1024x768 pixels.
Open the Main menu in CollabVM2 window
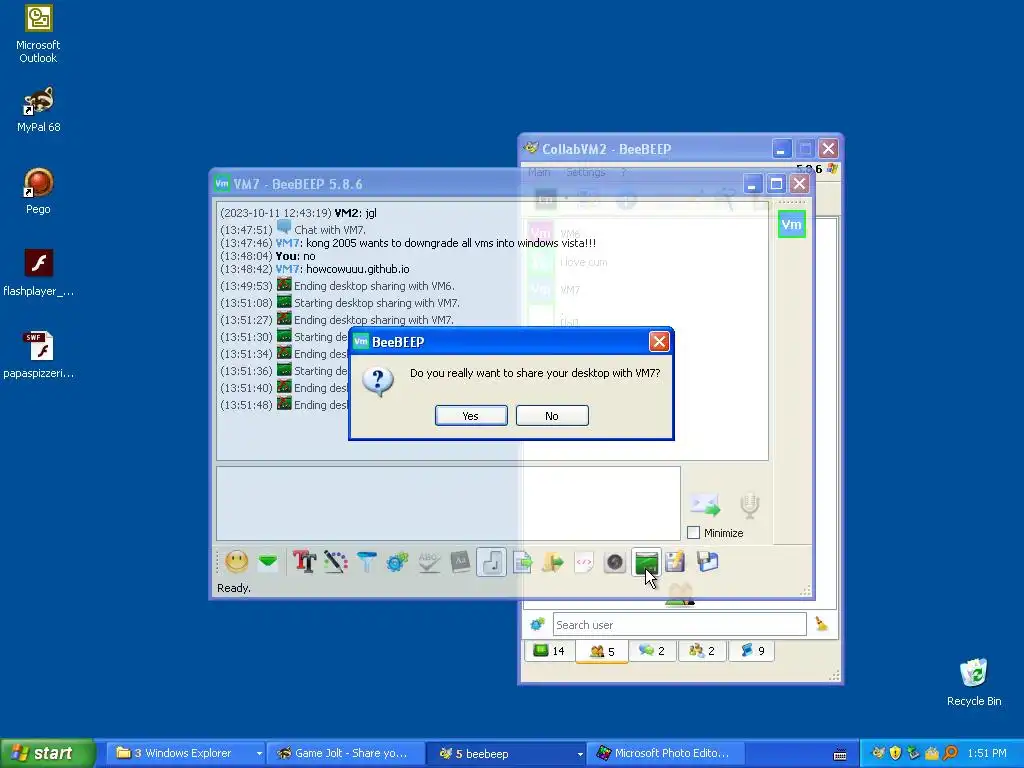pos(539,172)
